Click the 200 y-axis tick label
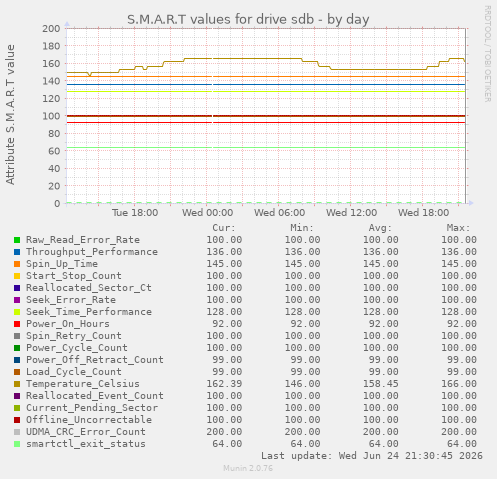The image size is (497, 479). (51, 29)
